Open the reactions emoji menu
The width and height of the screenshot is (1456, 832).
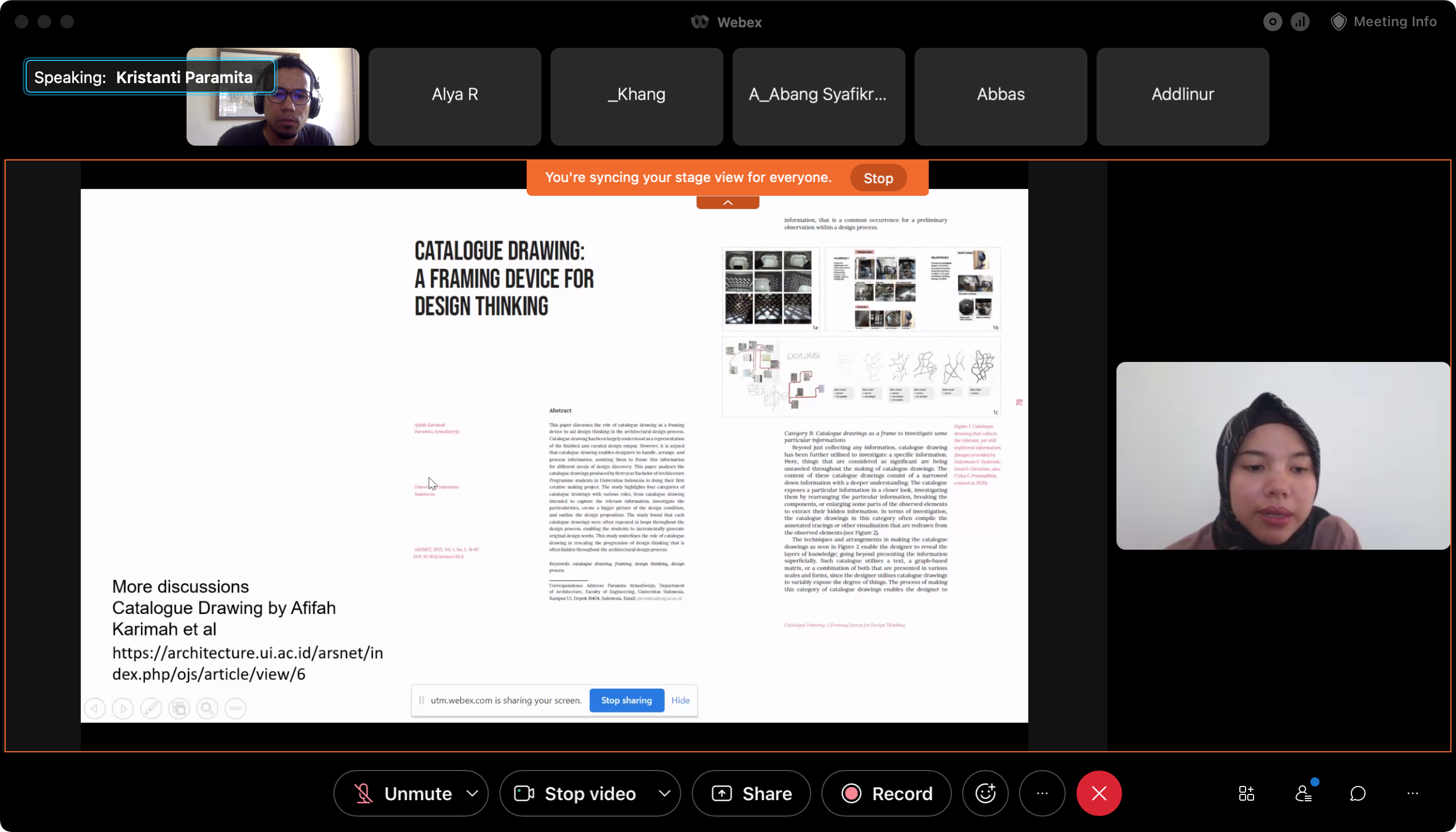click(985, 793)
